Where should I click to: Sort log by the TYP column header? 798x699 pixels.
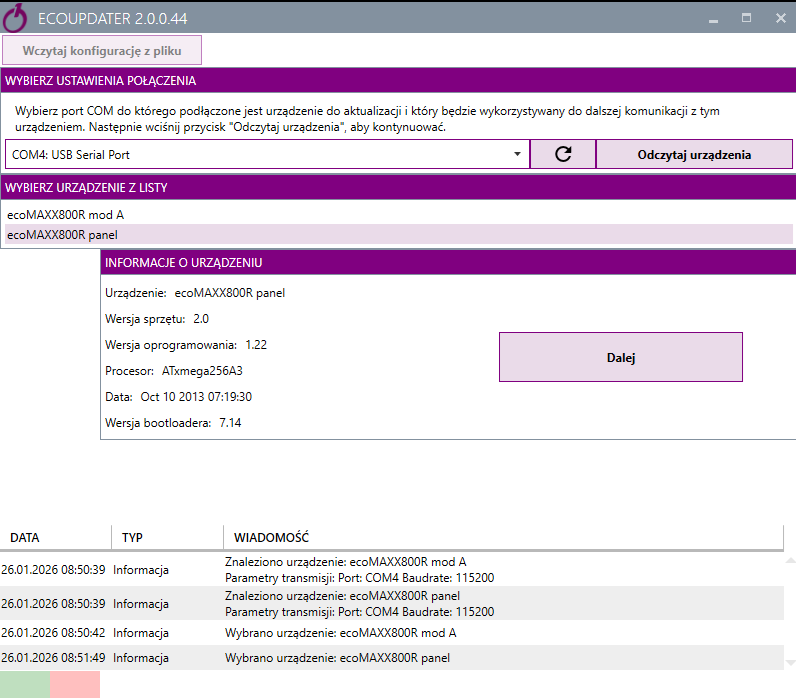(167, 537)
